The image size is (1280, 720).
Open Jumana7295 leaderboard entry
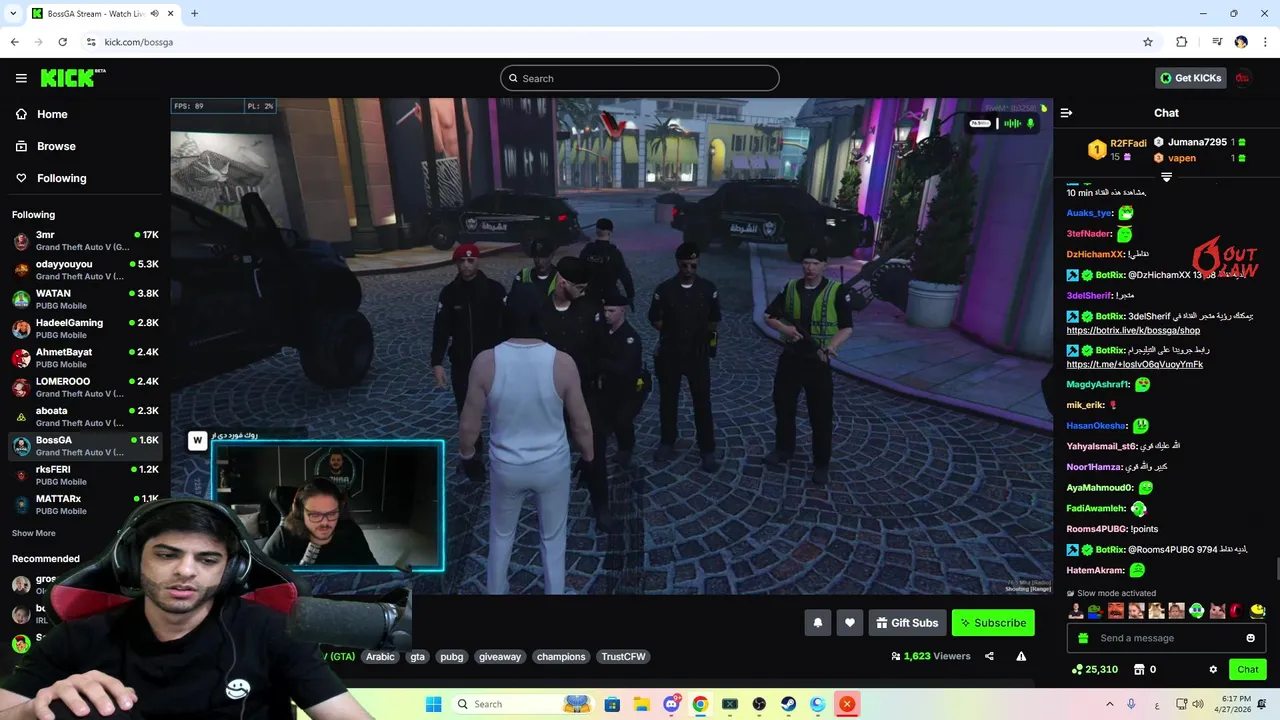coord(1199,142)
